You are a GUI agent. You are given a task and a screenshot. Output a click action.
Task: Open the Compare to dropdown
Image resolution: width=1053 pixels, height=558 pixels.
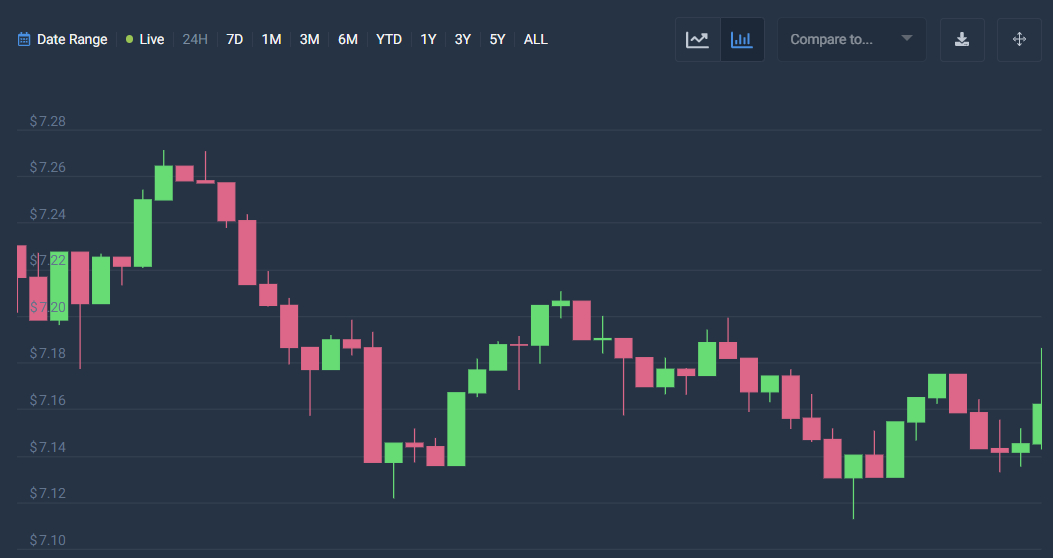[x=852, y=40]
